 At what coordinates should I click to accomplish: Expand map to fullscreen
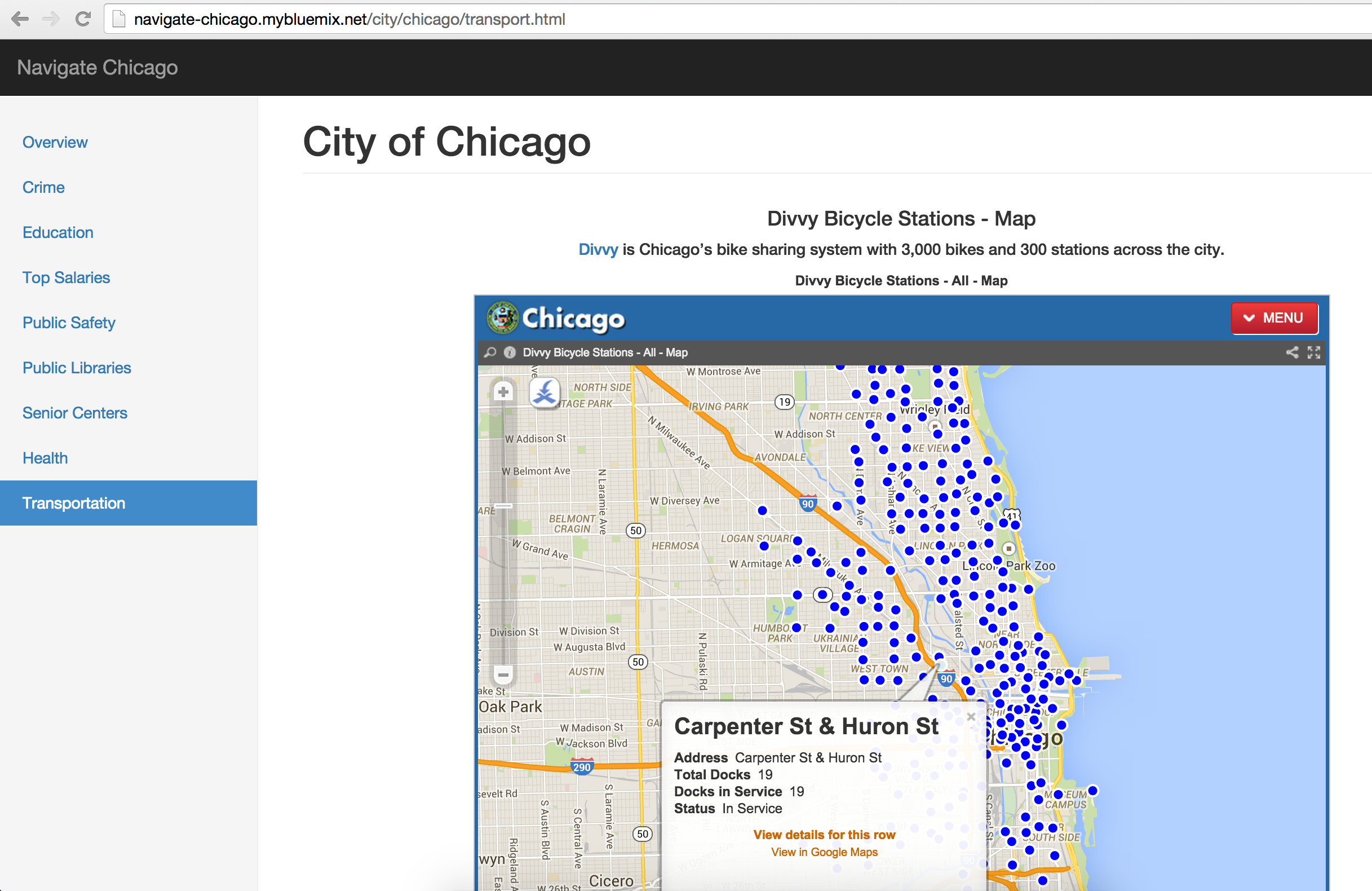(1314, 352)
